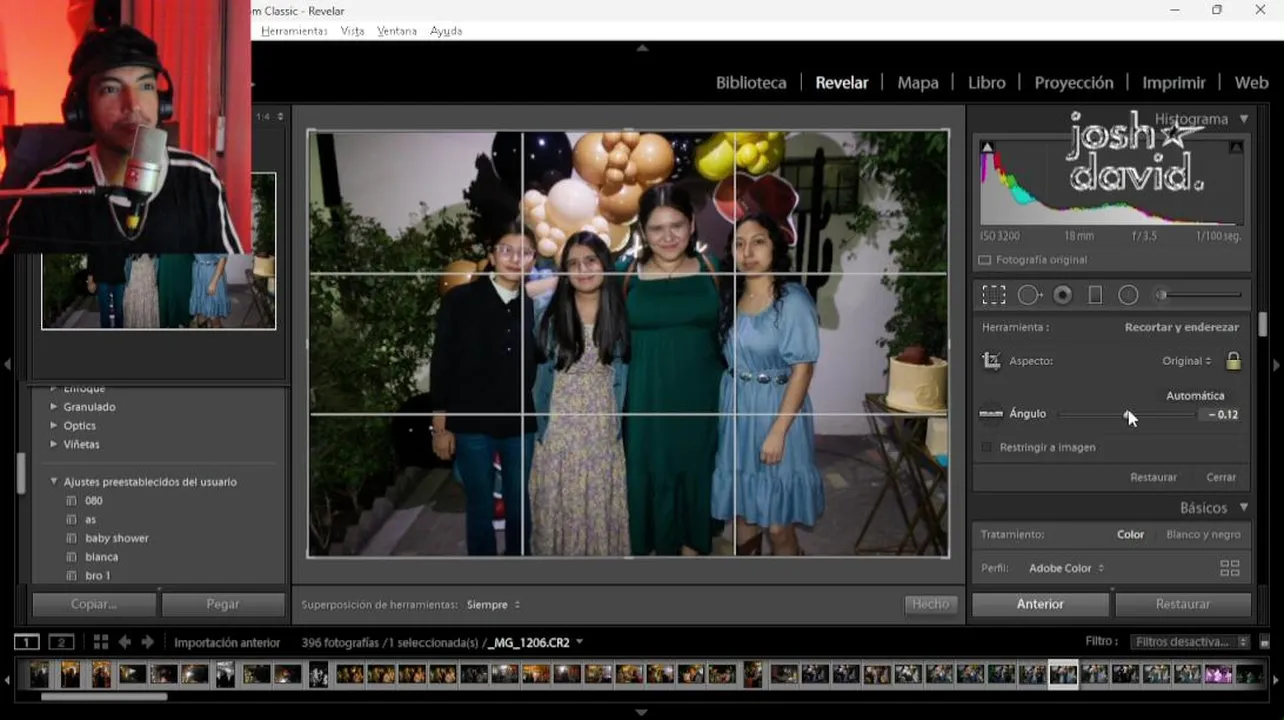
Task: Collapse the top module bar arrow
Action: pos(642,47)
